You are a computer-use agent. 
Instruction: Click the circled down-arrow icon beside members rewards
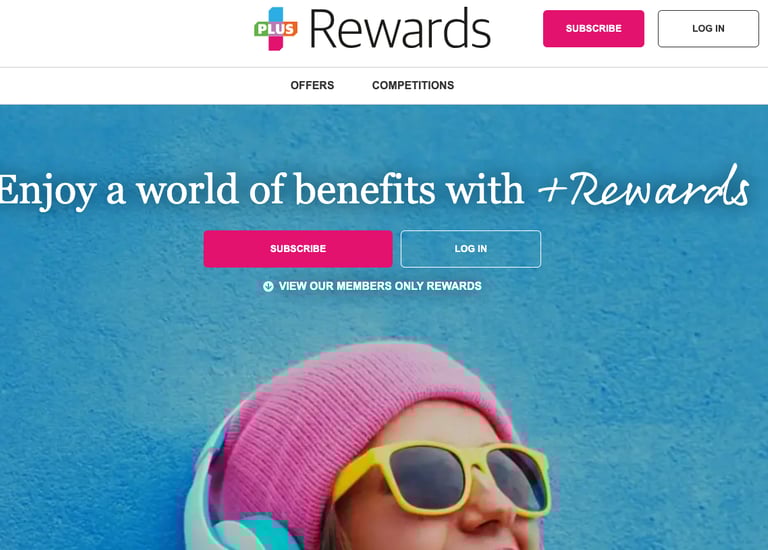[268, 287]
